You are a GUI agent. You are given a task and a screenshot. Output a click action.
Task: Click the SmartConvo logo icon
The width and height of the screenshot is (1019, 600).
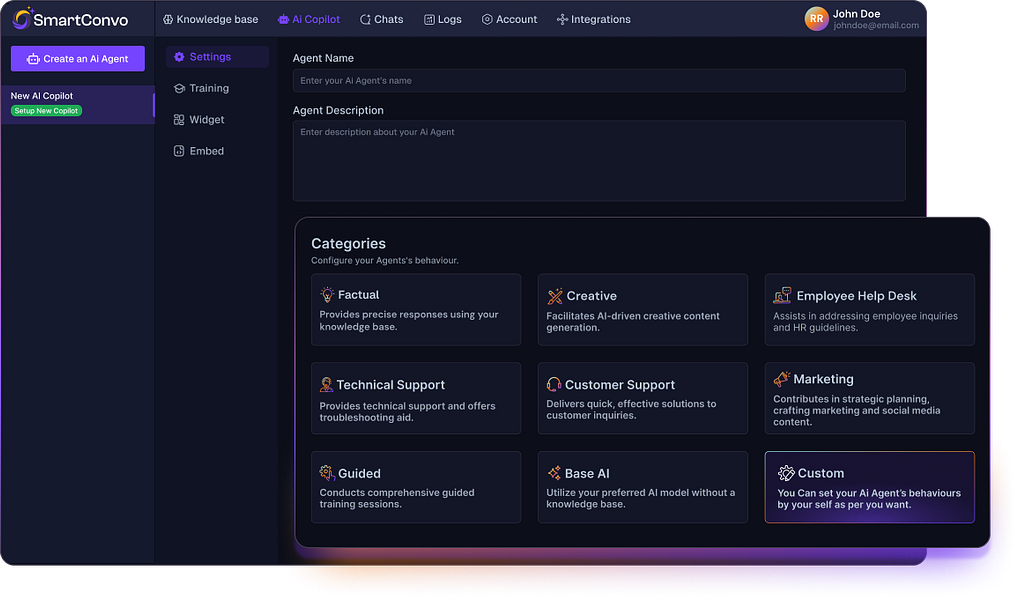coord(21,18)
